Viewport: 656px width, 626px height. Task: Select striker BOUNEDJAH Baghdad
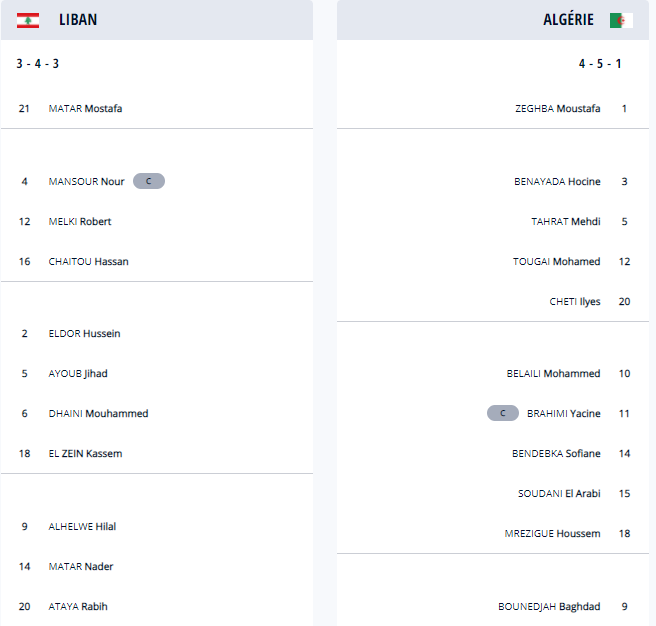pos(549,606)
